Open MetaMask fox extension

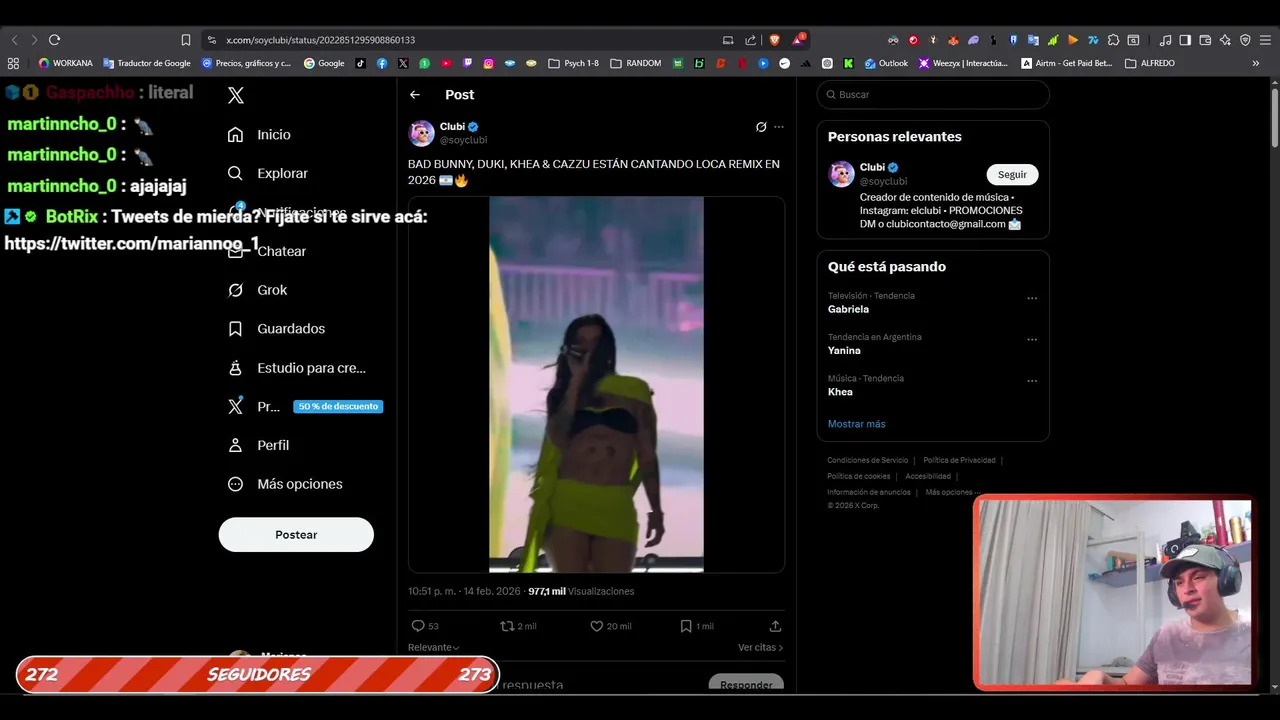tap(953, 40)
